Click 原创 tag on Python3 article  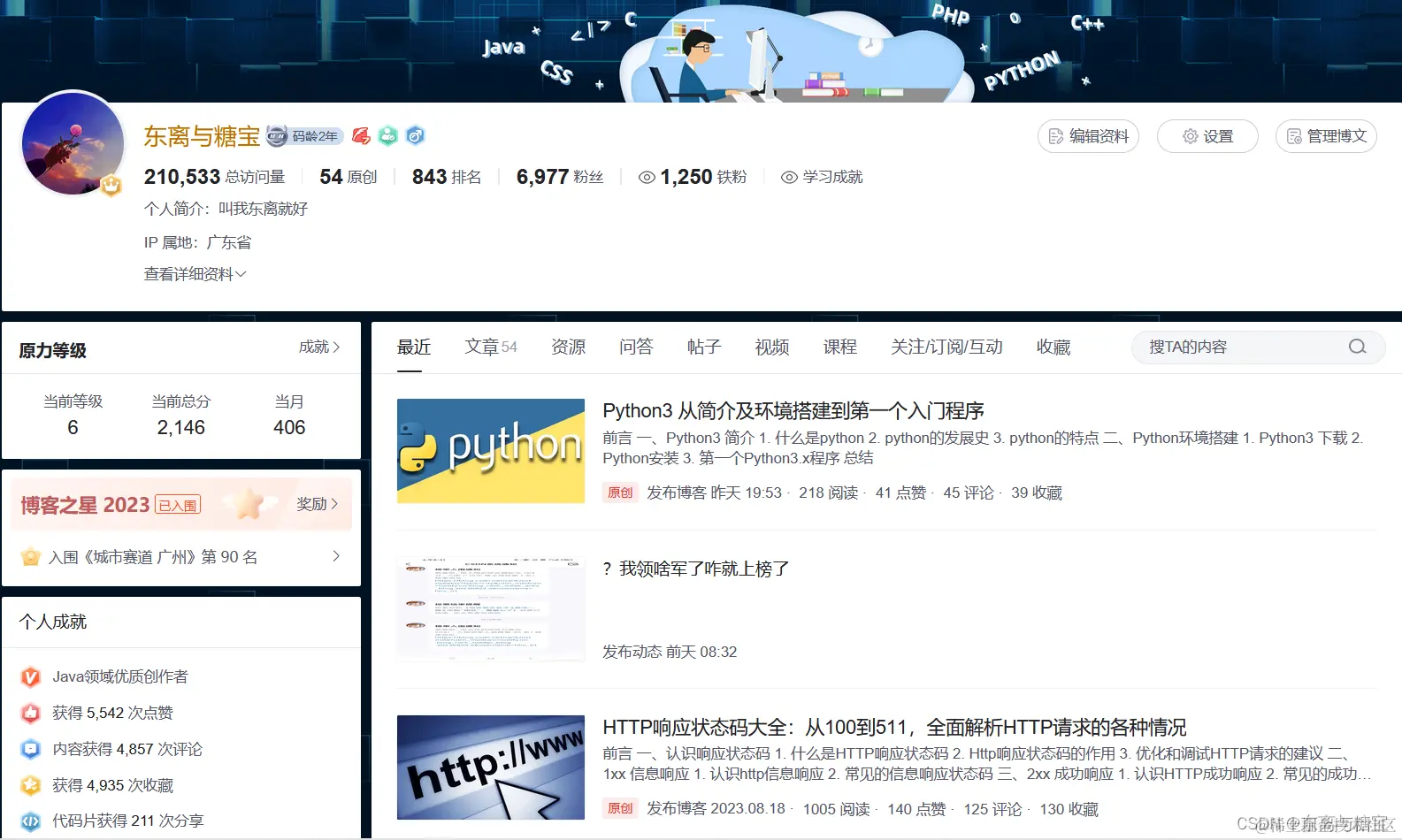coord(620,493)
